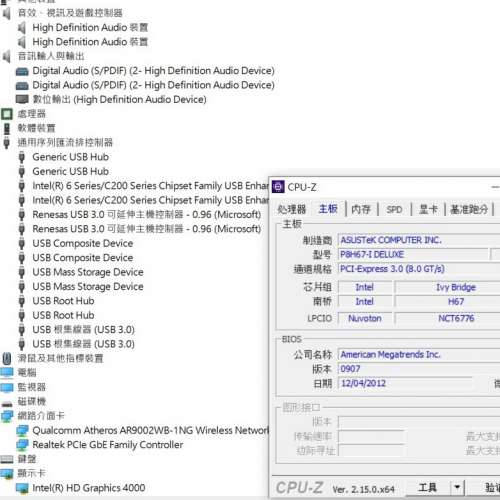500x500 pixels.
Task: Click the disk drives category icon
Action: click(7, 403)
